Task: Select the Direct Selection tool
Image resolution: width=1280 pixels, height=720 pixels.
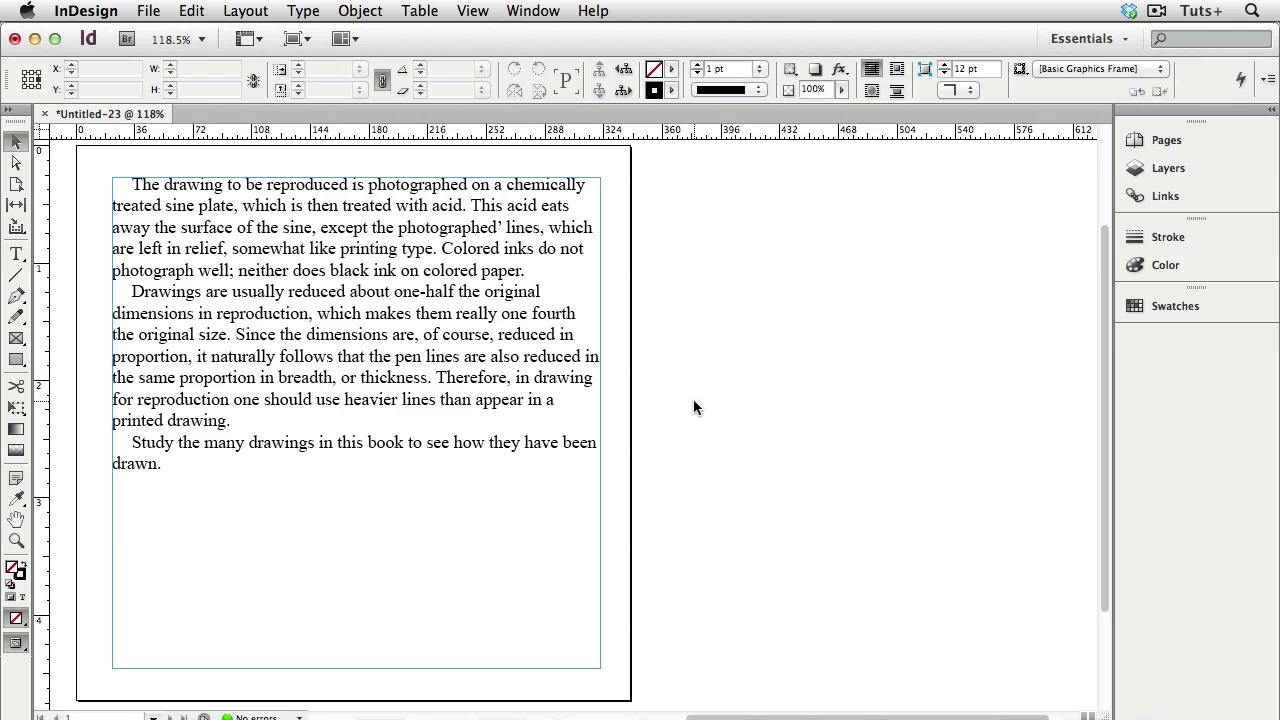Action: point(16,163)
